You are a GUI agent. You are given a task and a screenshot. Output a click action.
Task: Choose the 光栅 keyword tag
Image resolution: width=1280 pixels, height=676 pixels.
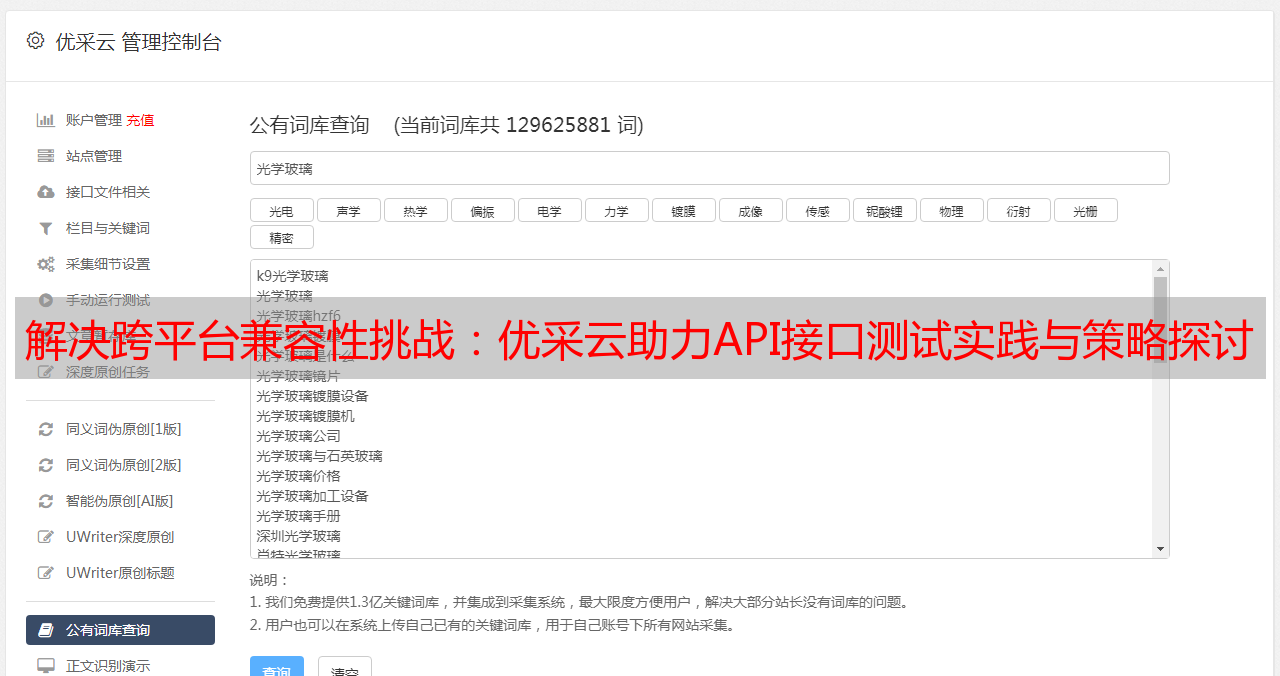[1086, 210]
